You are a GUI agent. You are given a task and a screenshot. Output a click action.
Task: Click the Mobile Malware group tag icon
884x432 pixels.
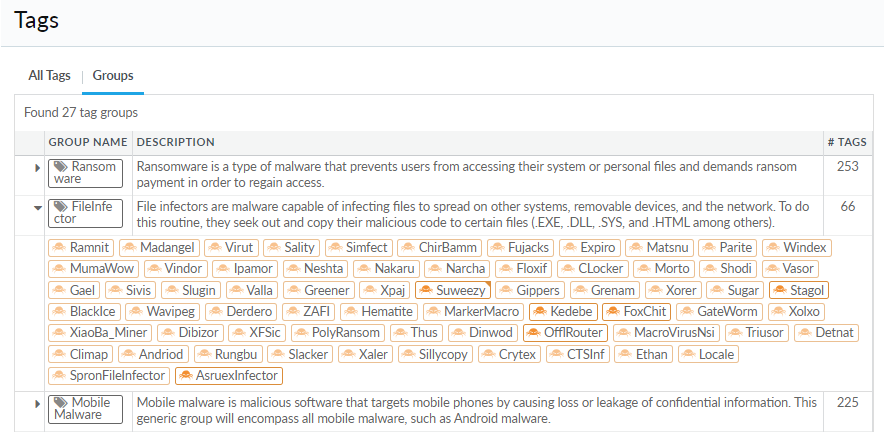[61, 403]
